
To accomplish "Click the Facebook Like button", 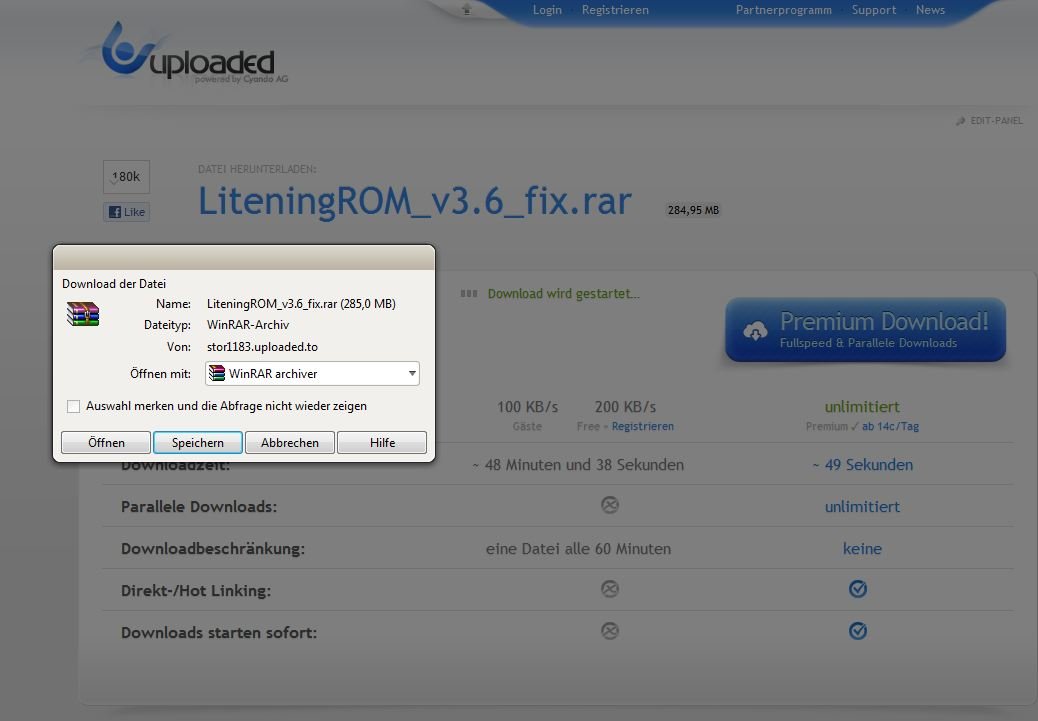I will click(126, 212).
